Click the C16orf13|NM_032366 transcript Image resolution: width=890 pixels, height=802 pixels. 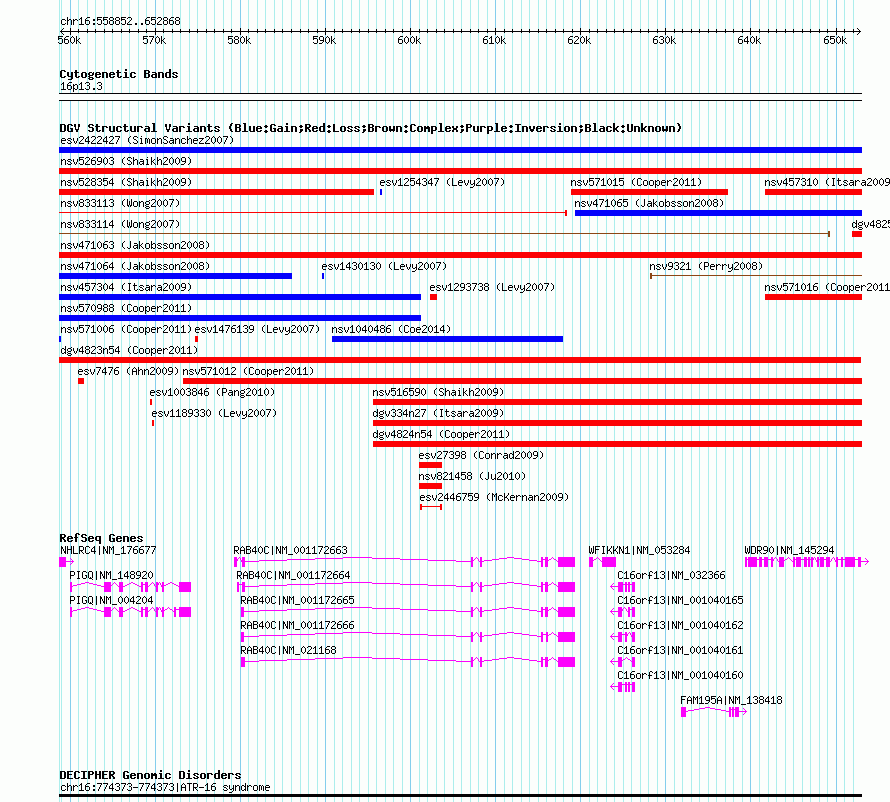pos(623,587)
